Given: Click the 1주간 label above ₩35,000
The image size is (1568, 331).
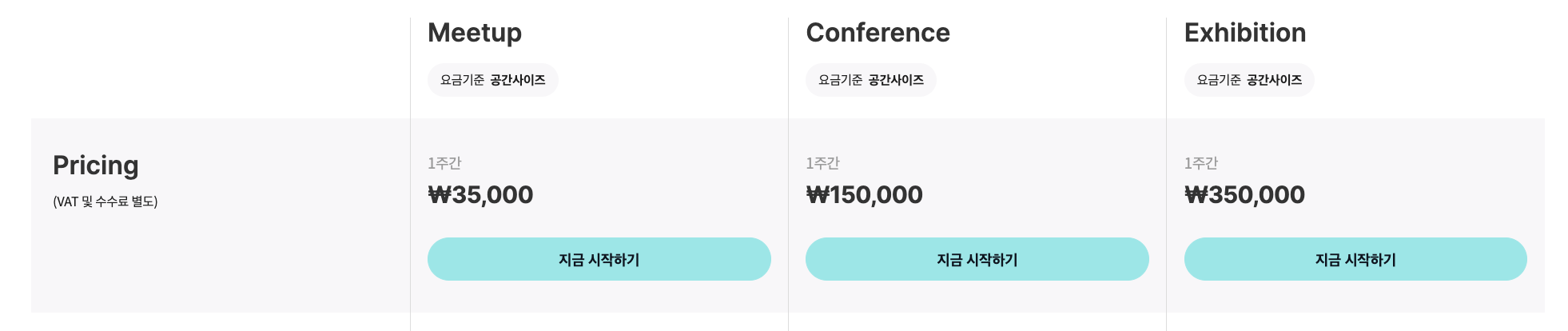Looking at the screenshot, I should pos(444,163).
